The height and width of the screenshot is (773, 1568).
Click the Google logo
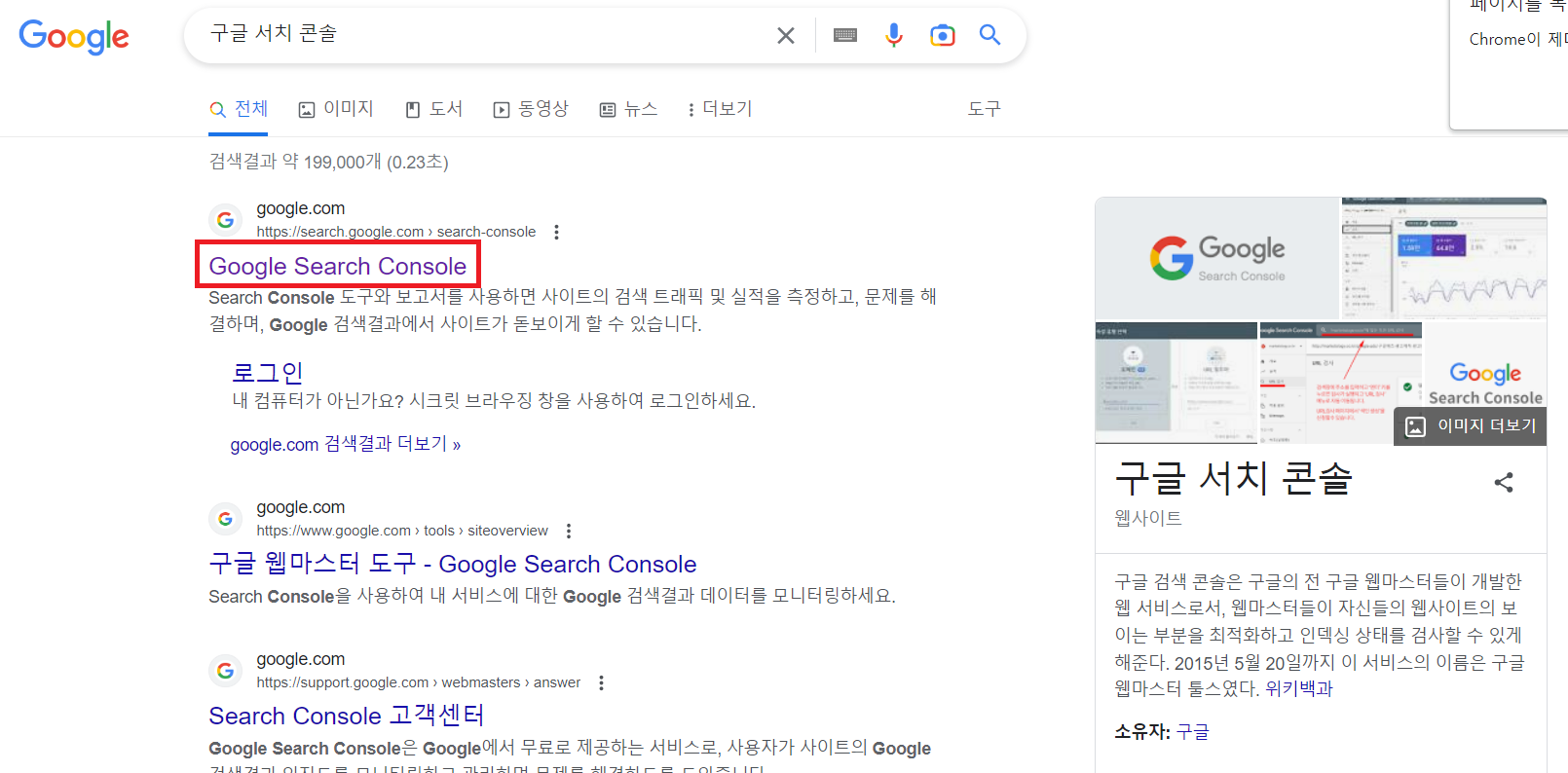point(74,37)
